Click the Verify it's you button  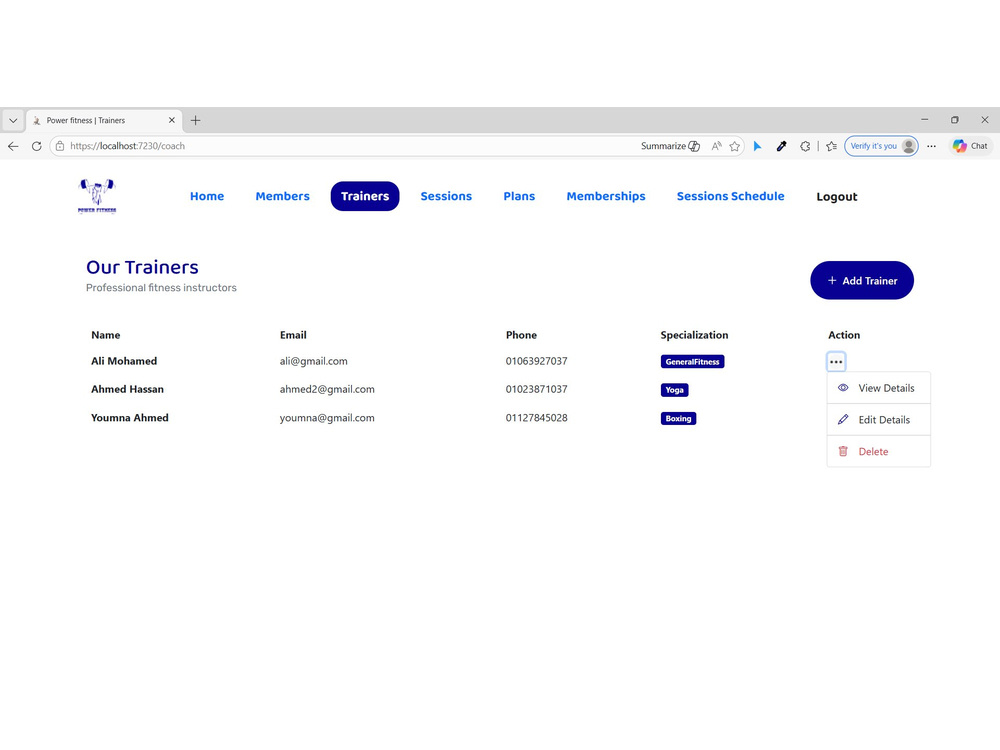click(881, 146)
